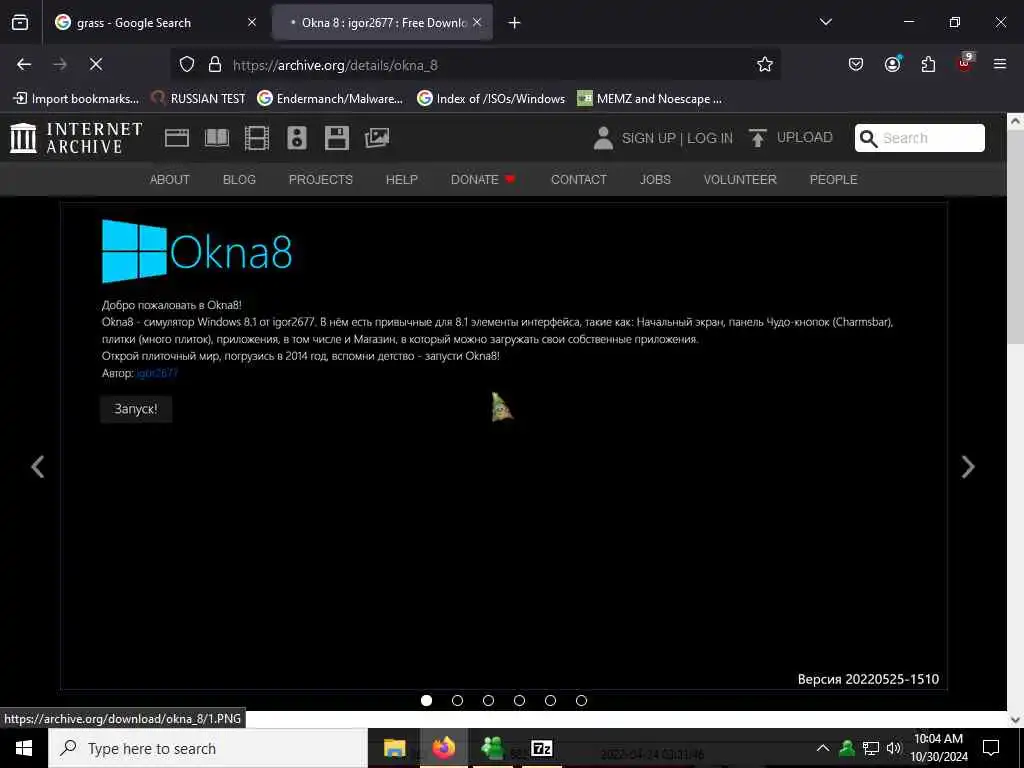
Task: Open the Endermanch/Malware bookmark
Action: pos(330,99)
